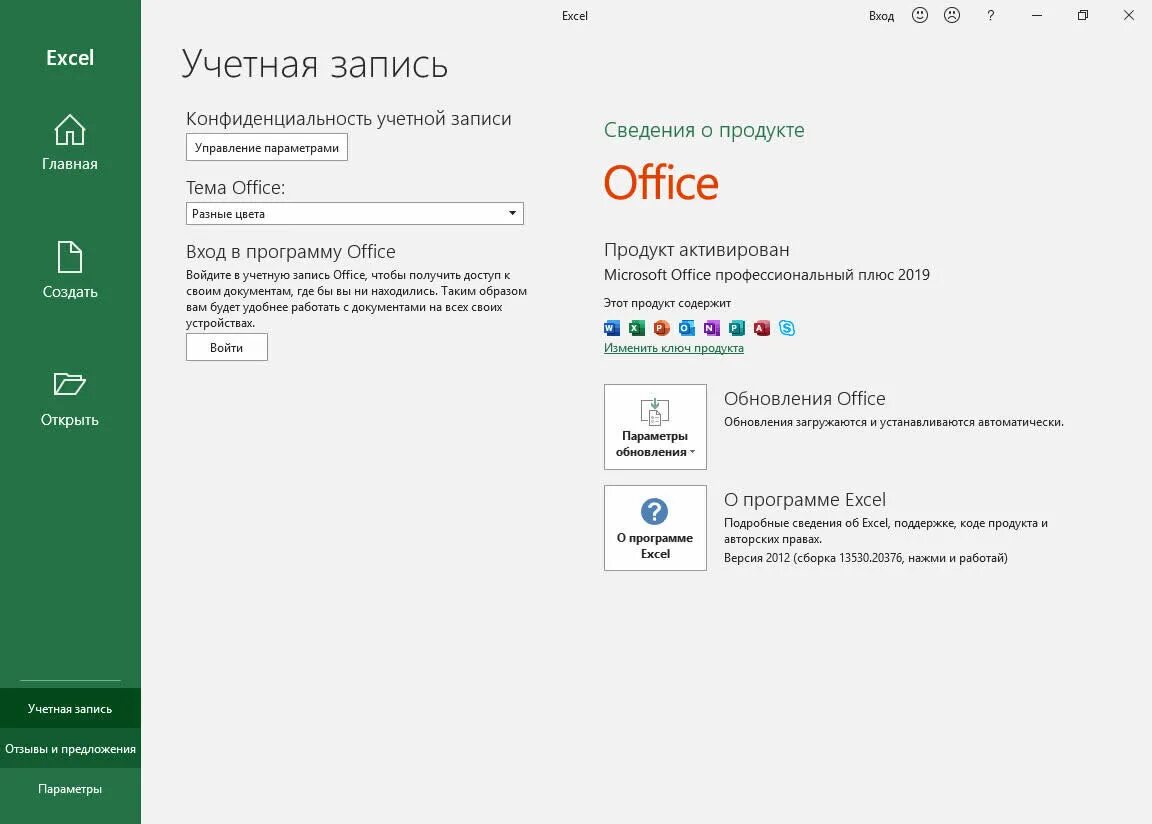
Task: Click the Outlook app icon
Action: tap(687, 328)
